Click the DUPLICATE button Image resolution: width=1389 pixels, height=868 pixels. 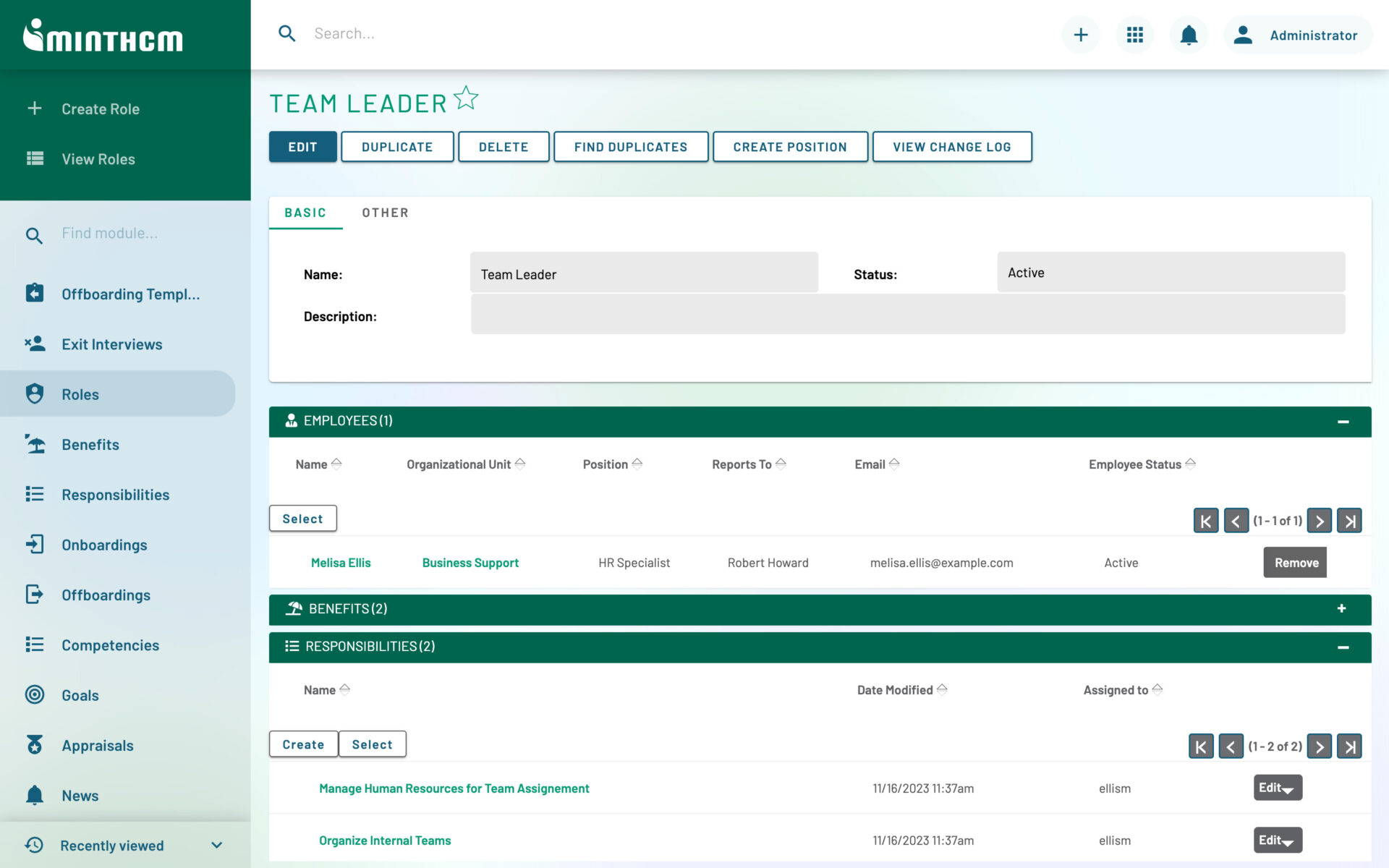(x=397, y=146)
